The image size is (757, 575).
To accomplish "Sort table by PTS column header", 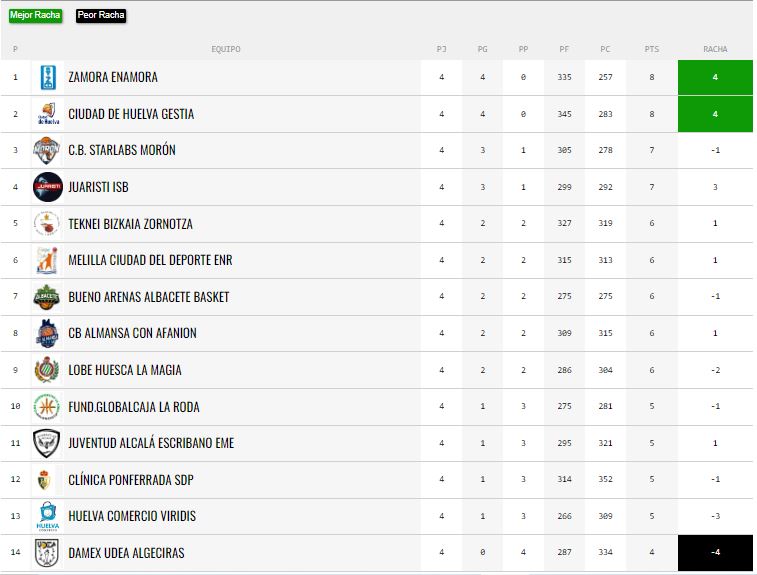I will (652, 49).
